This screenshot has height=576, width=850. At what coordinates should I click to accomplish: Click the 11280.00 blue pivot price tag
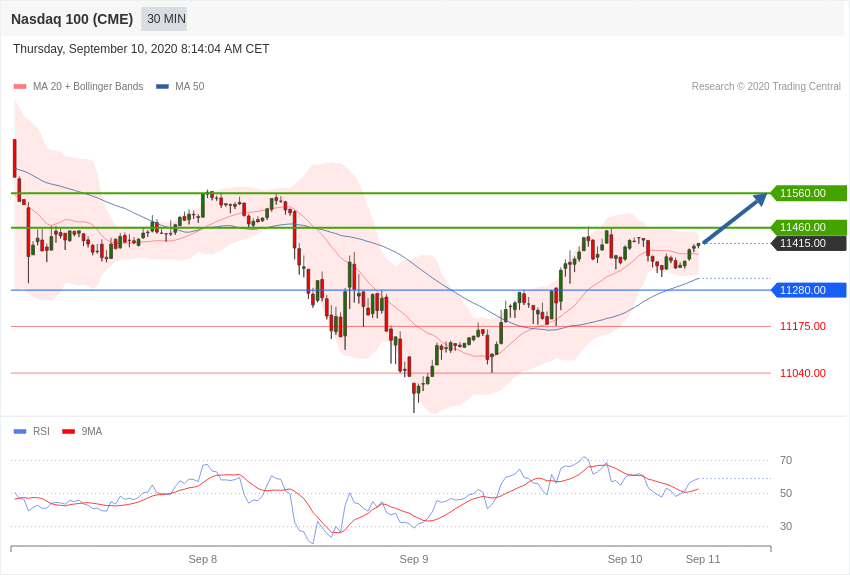(x=809, y=290)
